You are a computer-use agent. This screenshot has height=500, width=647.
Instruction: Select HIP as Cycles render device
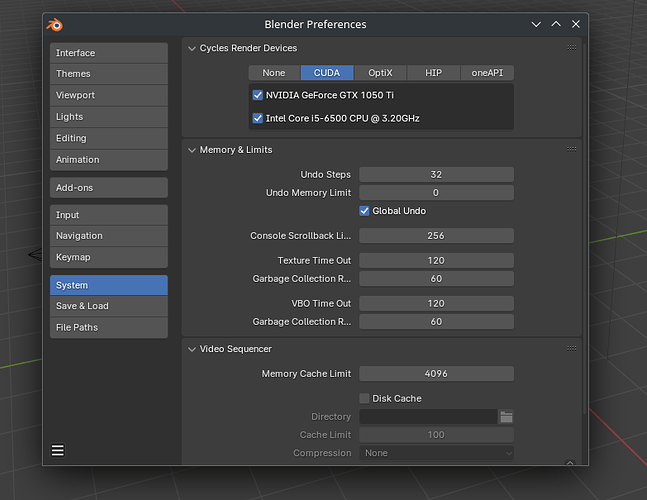433,73
